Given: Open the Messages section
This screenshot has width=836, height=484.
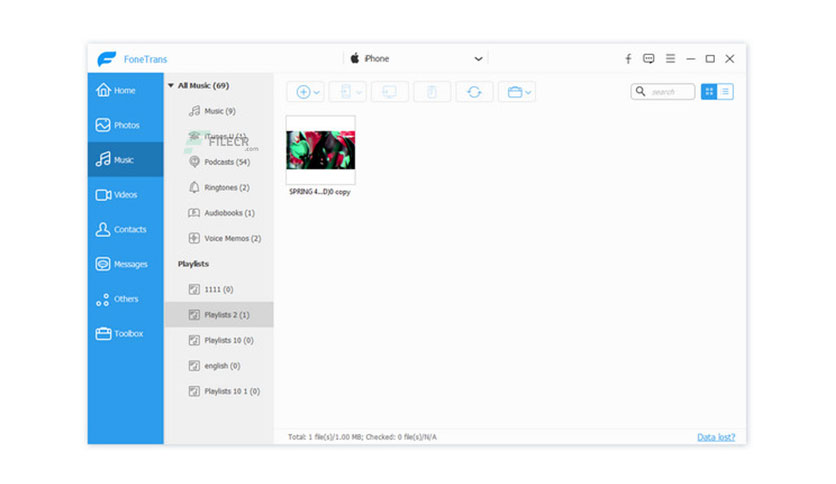Looking at the screenshot, I should [x=125, y=264].
